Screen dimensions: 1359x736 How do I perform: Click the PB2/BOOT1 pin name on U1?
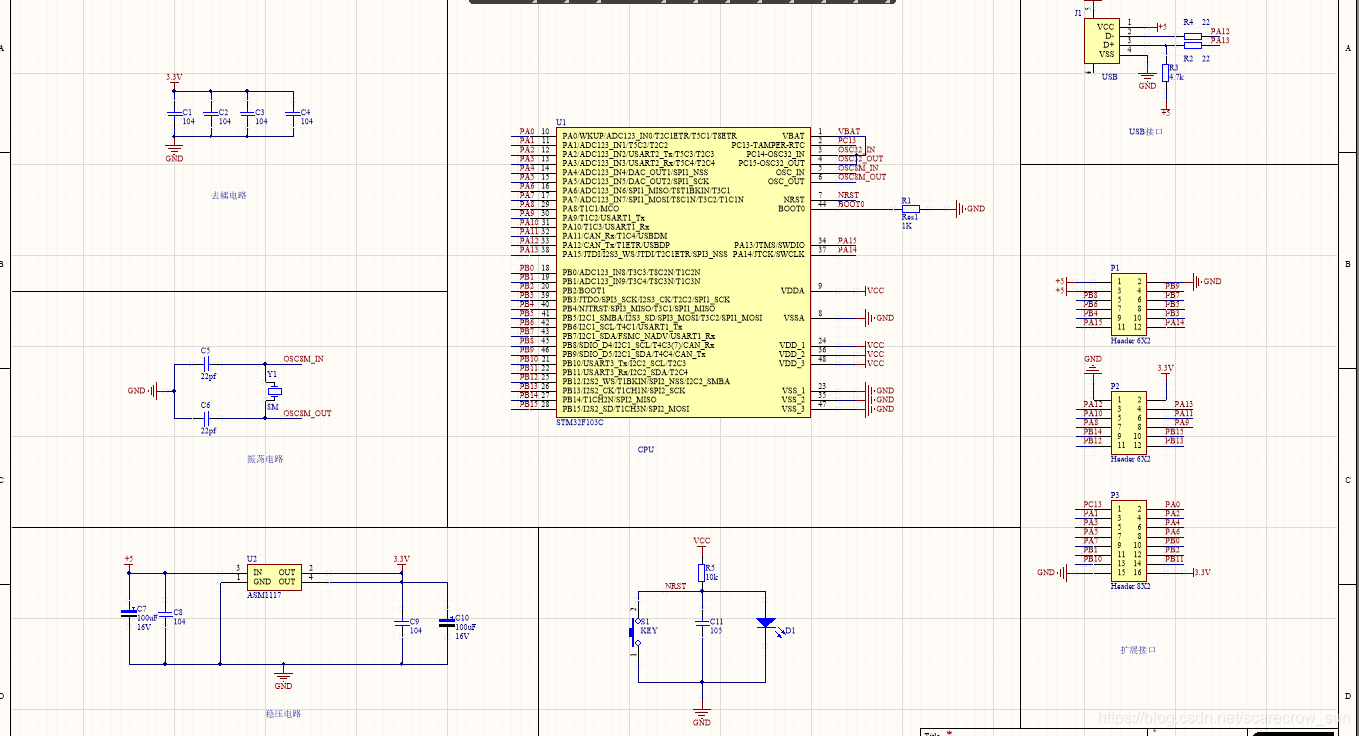pos(584,291)
